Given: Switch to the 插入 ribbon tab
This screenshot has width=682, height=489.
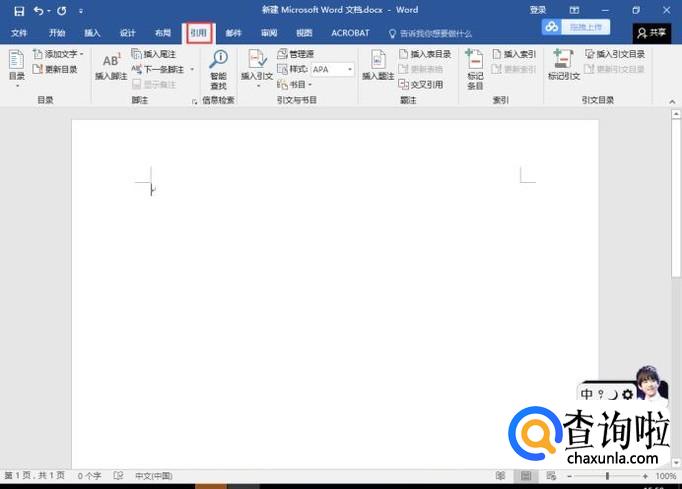Looking at the screenshot, I should point(92,33).
